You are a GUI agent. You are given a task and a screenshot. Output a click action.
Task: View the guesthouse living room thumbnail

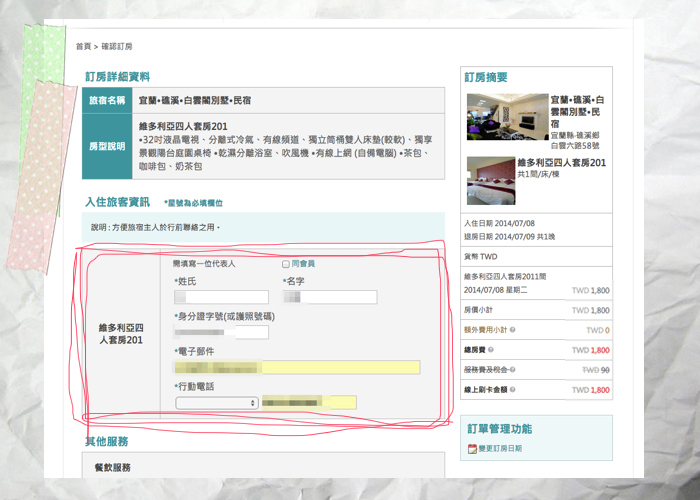[506, 117]
